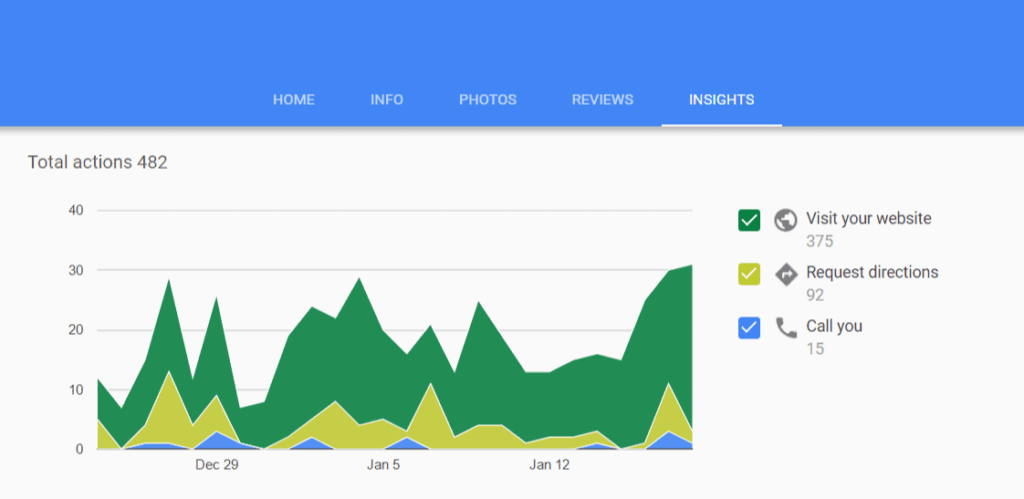Click the 0 y-axis value
Screen dimensions: 1024x499
pos(79,449)
